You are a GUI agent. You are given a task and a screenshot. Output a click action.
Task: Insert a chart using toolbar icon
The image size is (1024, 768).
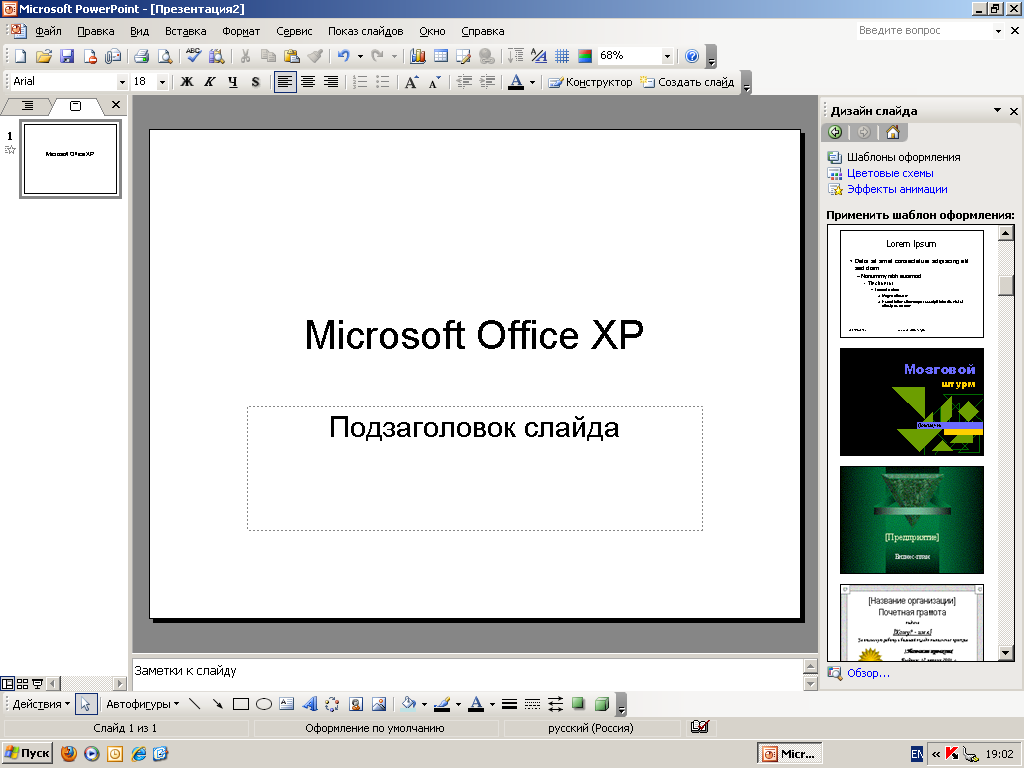(x=418, y=57)
